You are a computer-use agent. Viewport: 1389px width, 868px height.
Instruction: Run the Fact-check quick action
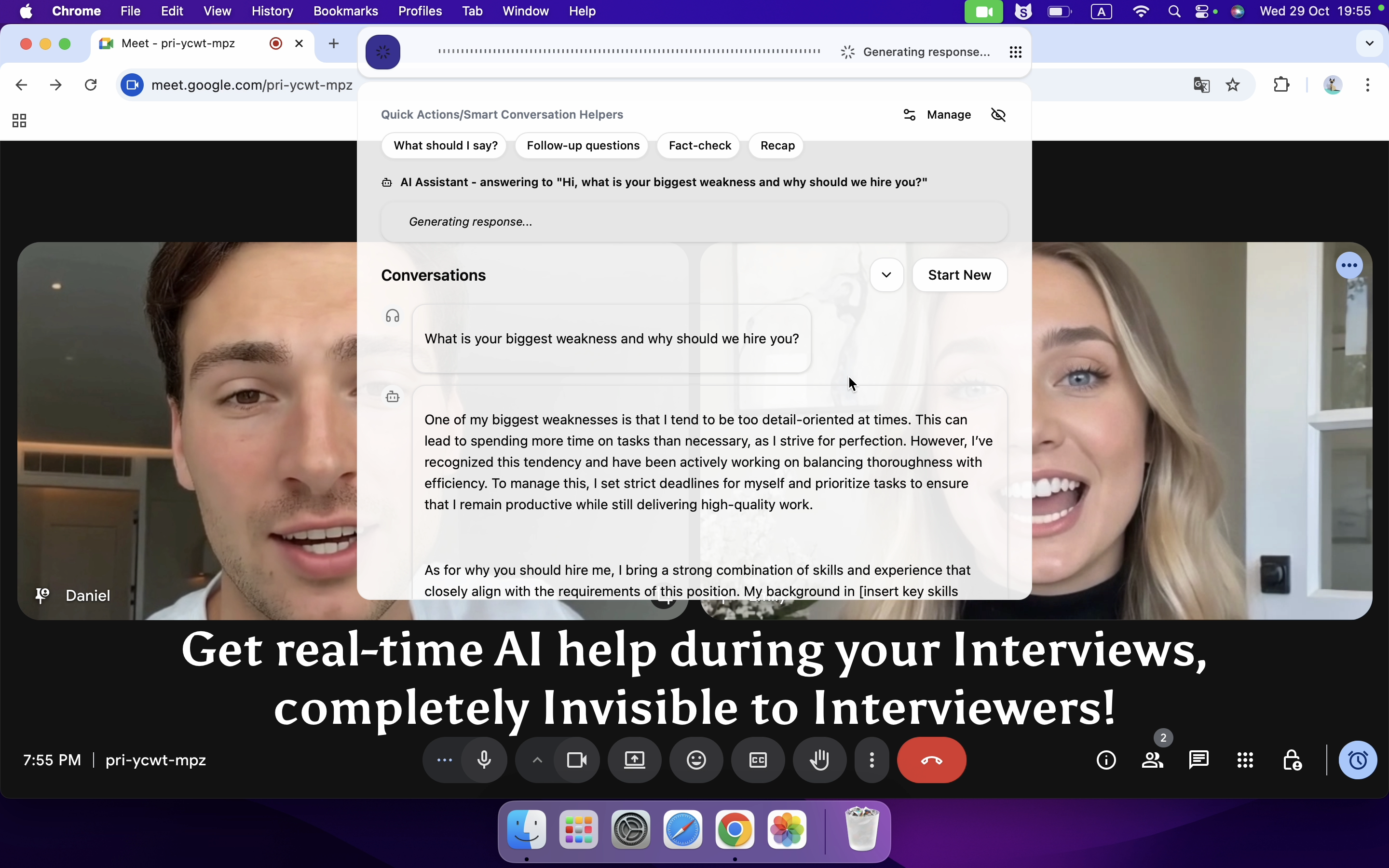click(698, 145)
